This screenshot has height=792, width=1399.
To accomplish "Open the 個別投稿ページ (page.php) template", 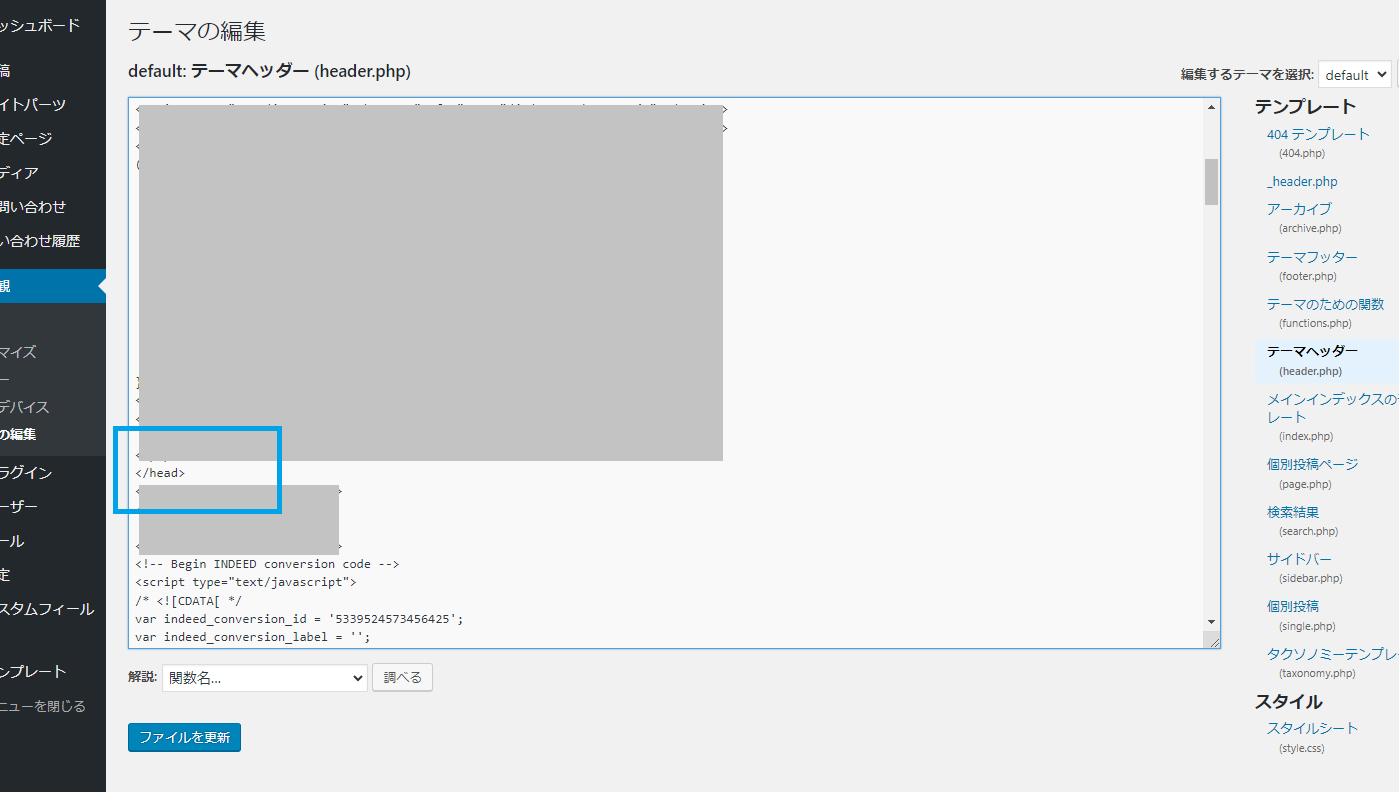I will 1312,465.
